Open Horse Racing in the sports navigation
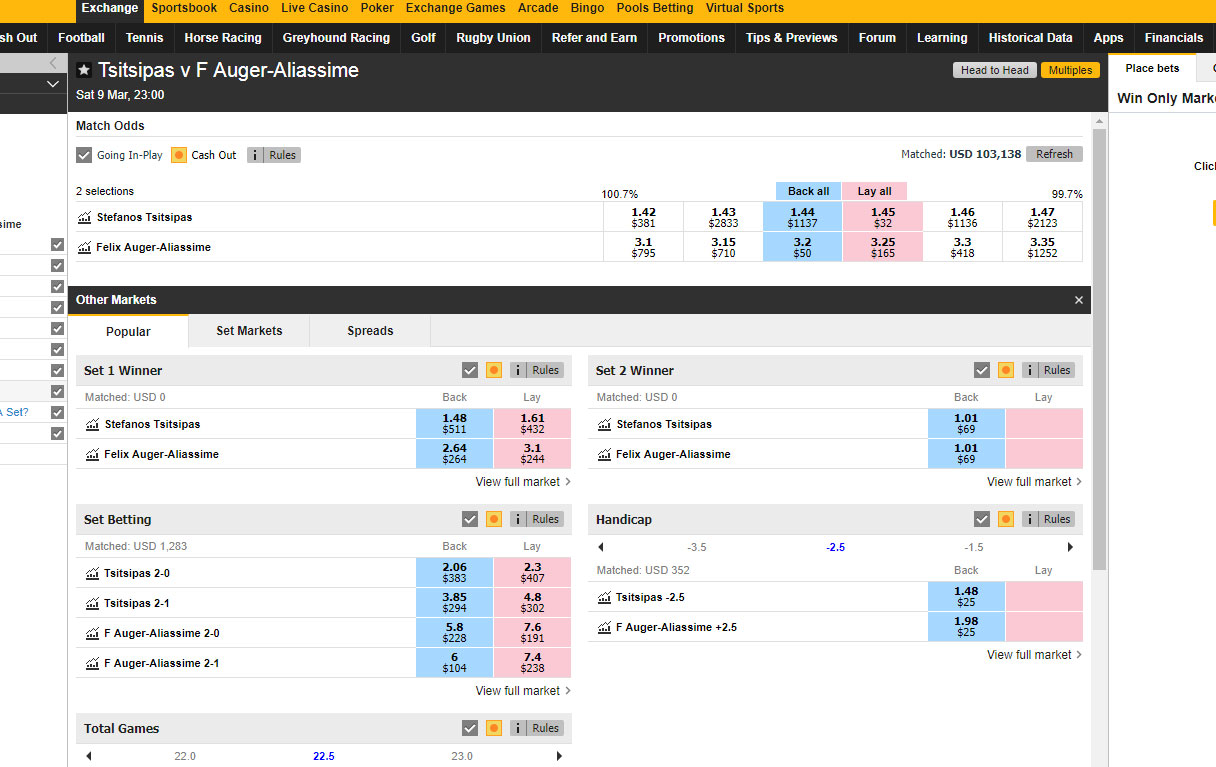 coord(223,38)
